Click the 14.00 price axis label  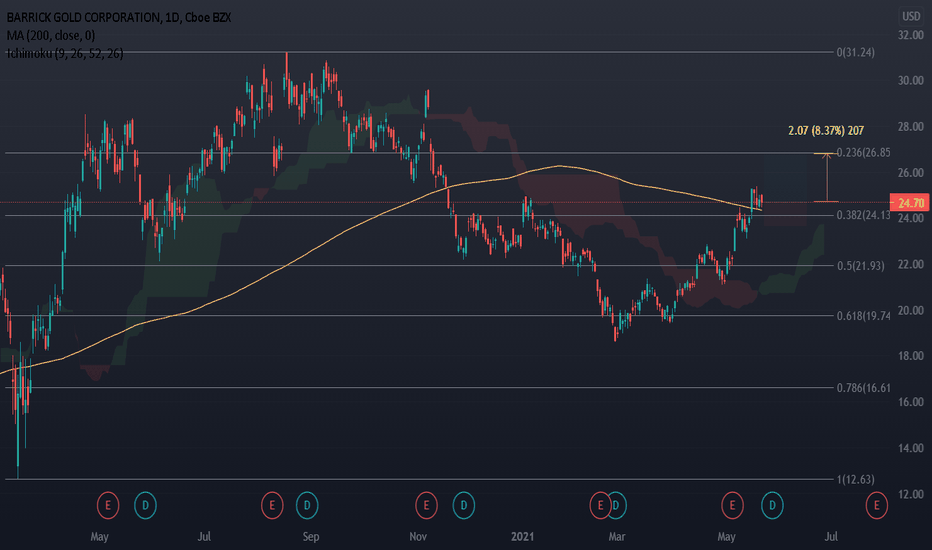click(x=911, y=448)
